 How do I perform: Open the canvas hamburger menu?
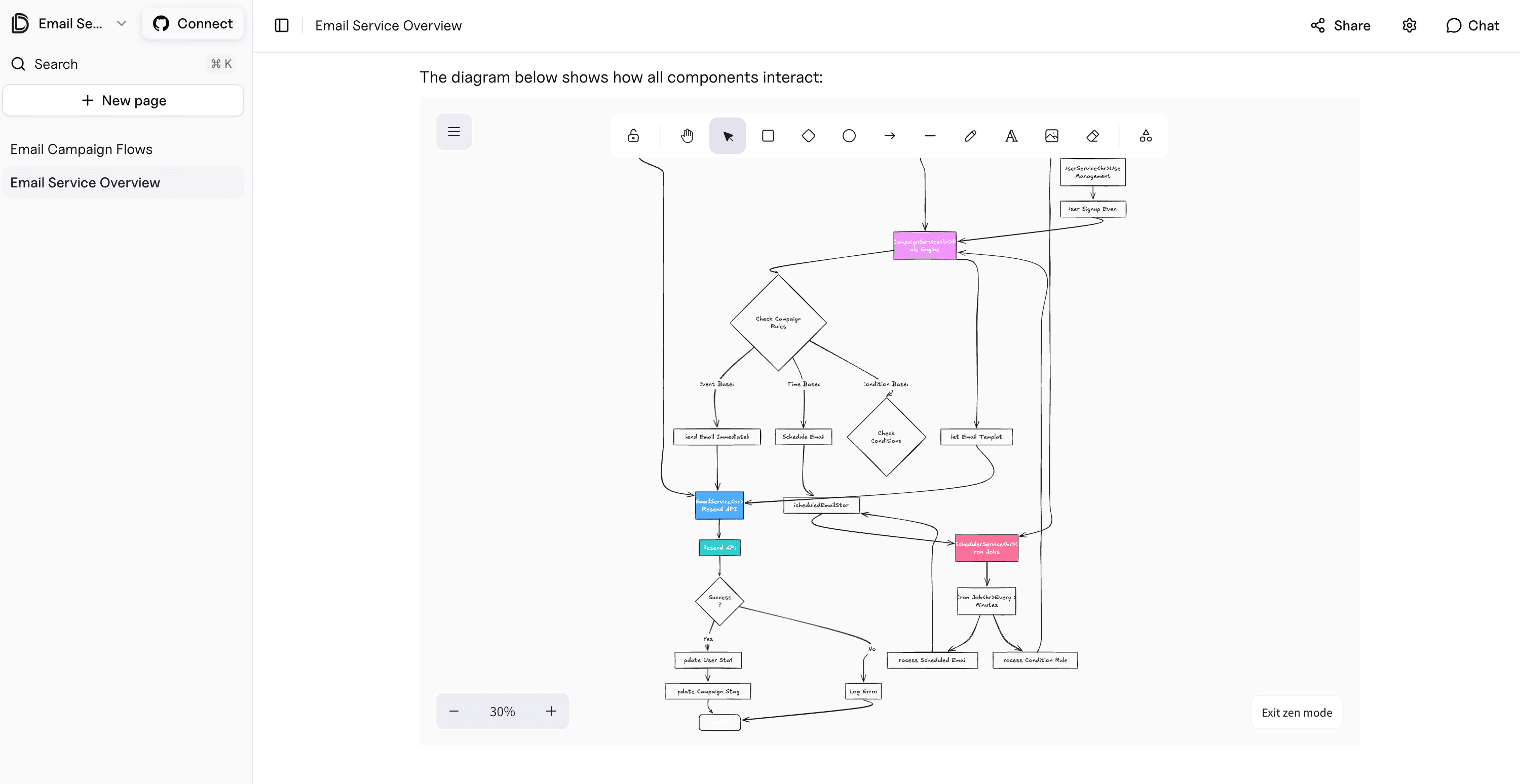point(454,132)
